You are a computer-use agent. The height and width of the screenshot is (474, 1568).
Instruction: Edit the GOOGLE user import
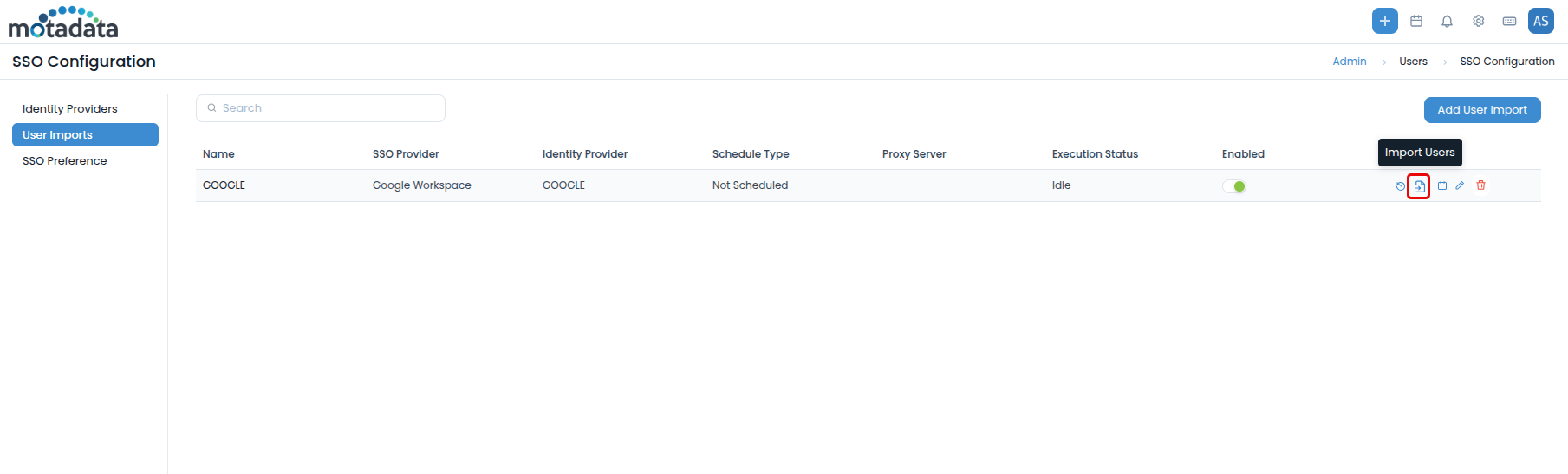(1460, 185)
